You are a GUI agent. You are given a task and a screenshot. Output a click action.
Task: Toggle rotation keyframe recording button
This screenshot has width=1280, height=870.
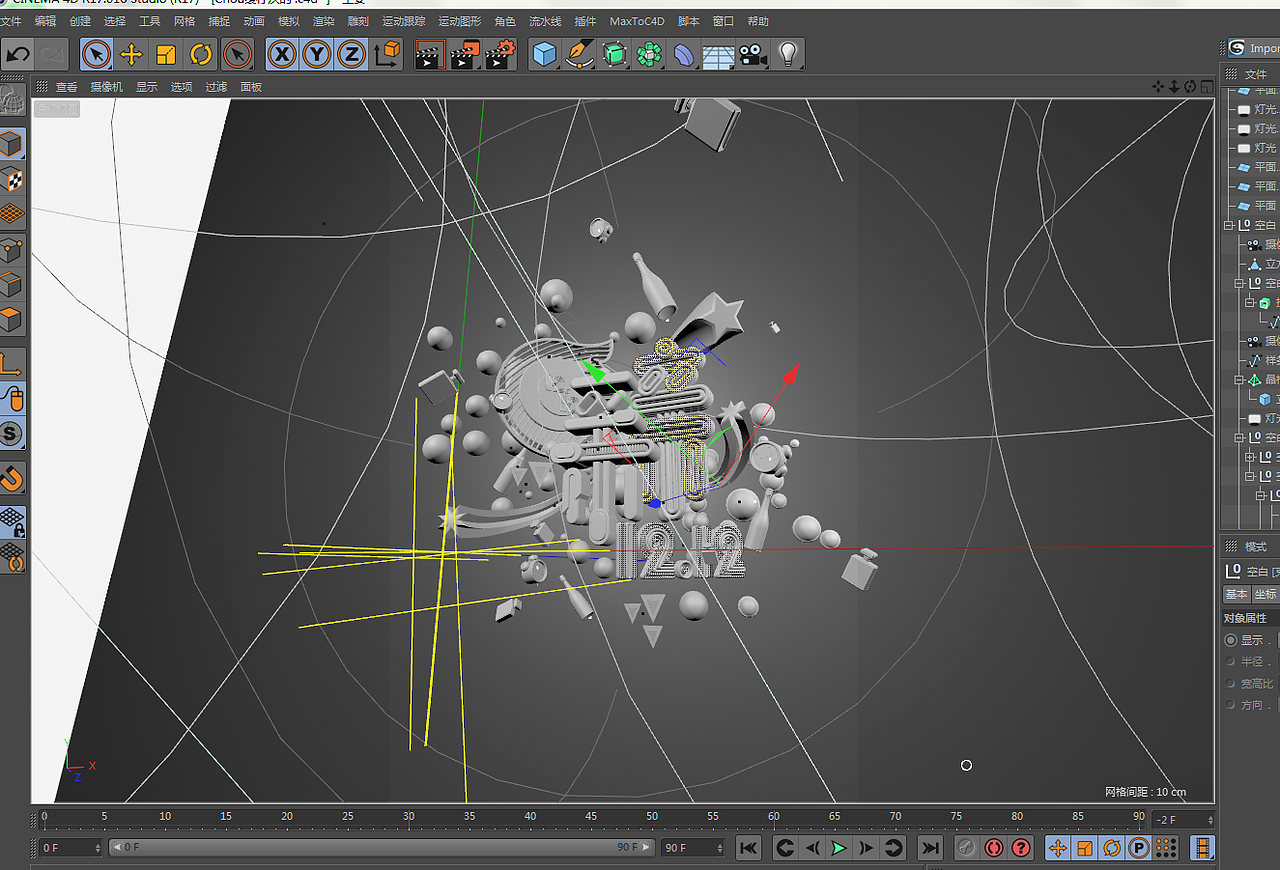coord(1111,848)
